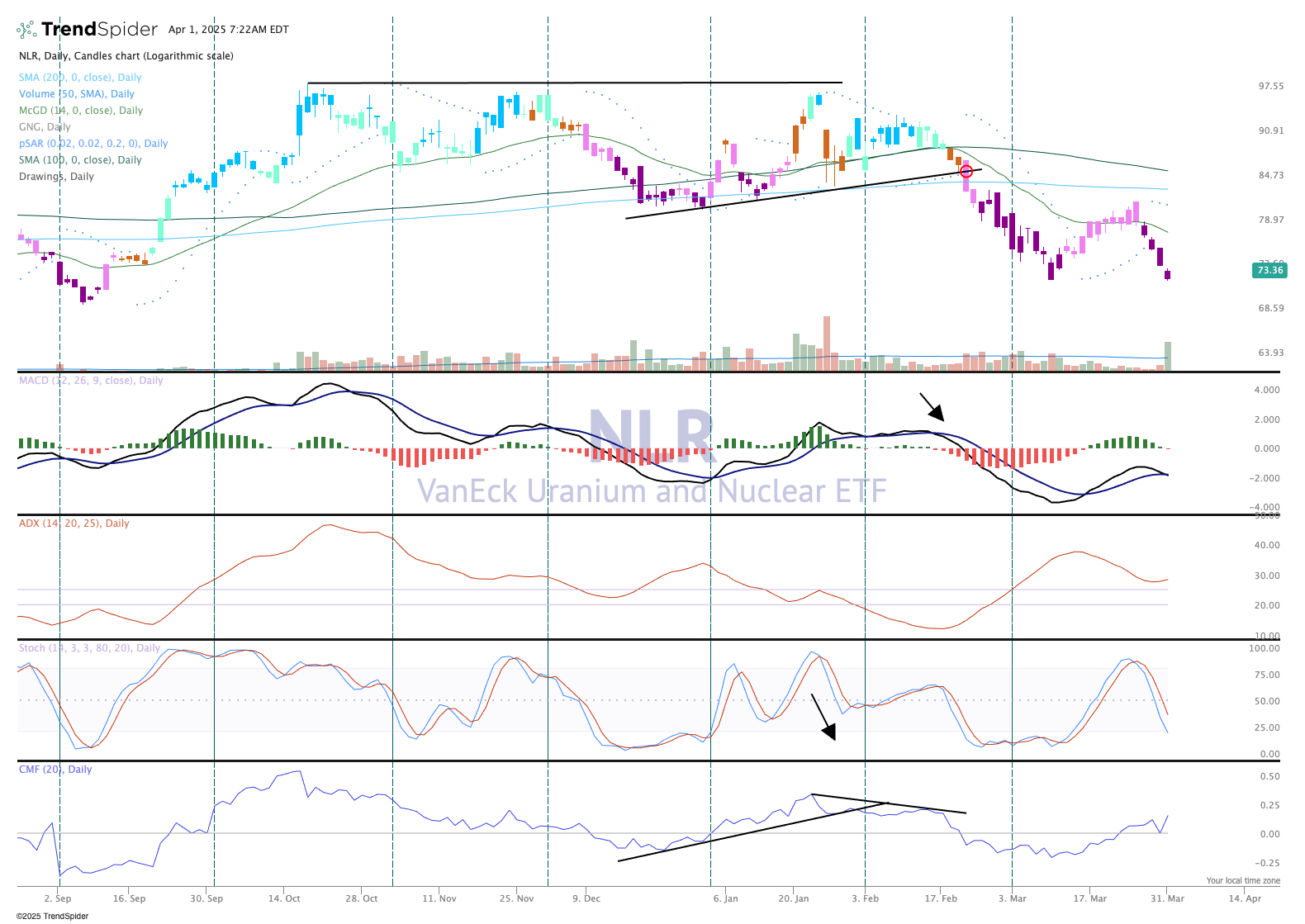Click the 84.73 price axis label

coord(1270,175)
